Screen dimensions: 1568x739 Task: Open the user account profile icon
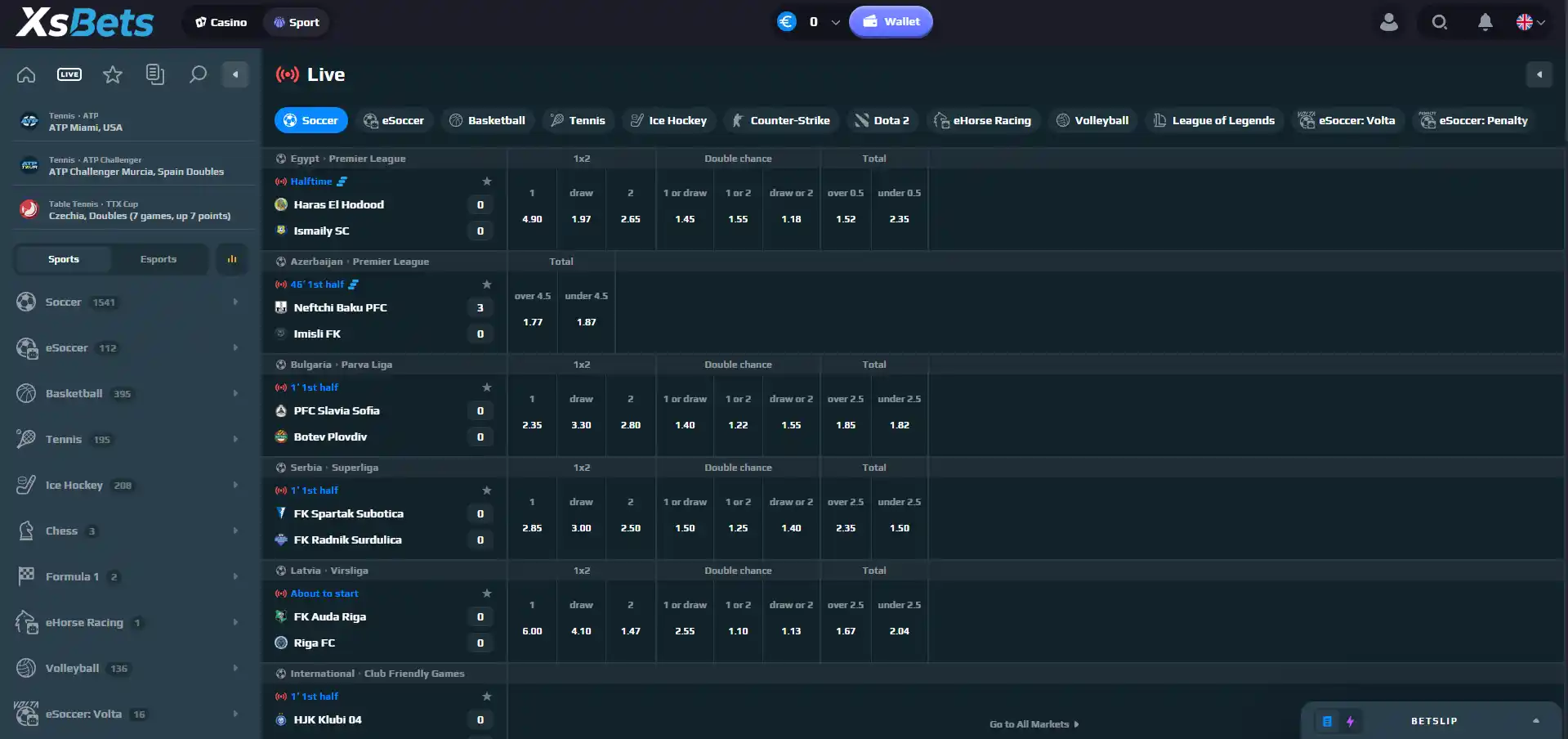point(1389,22)
